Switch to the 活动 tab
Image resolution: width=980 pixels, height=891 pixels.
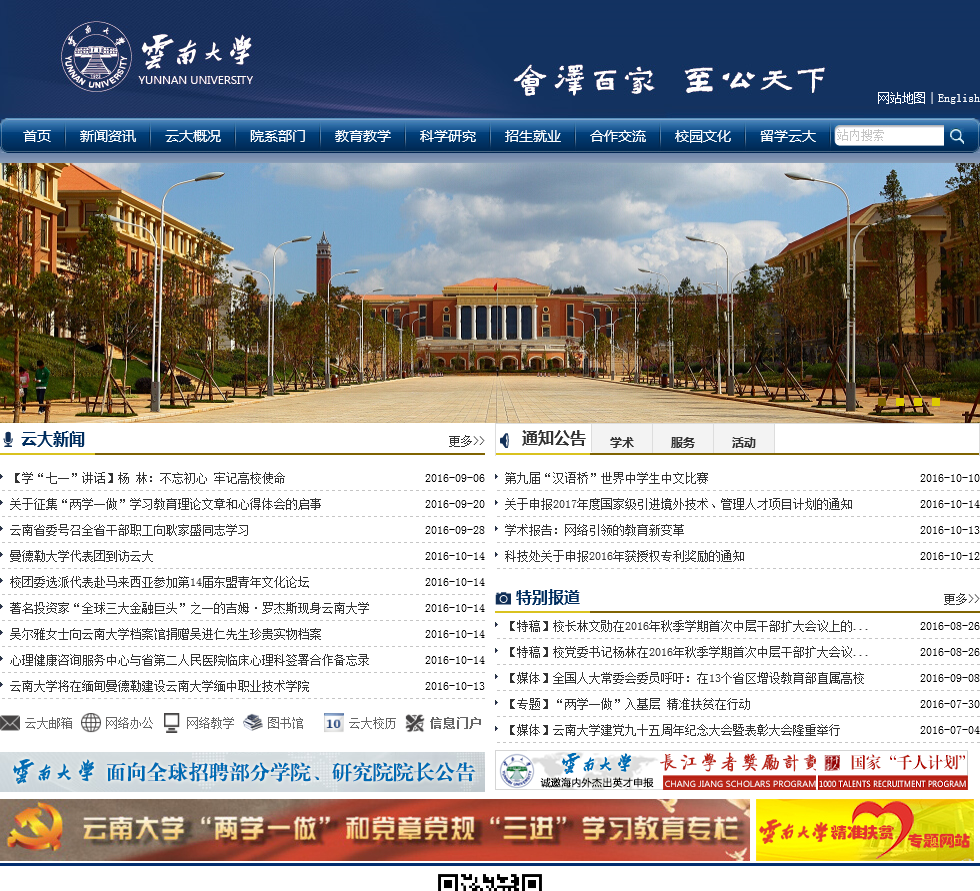point(744,442)
